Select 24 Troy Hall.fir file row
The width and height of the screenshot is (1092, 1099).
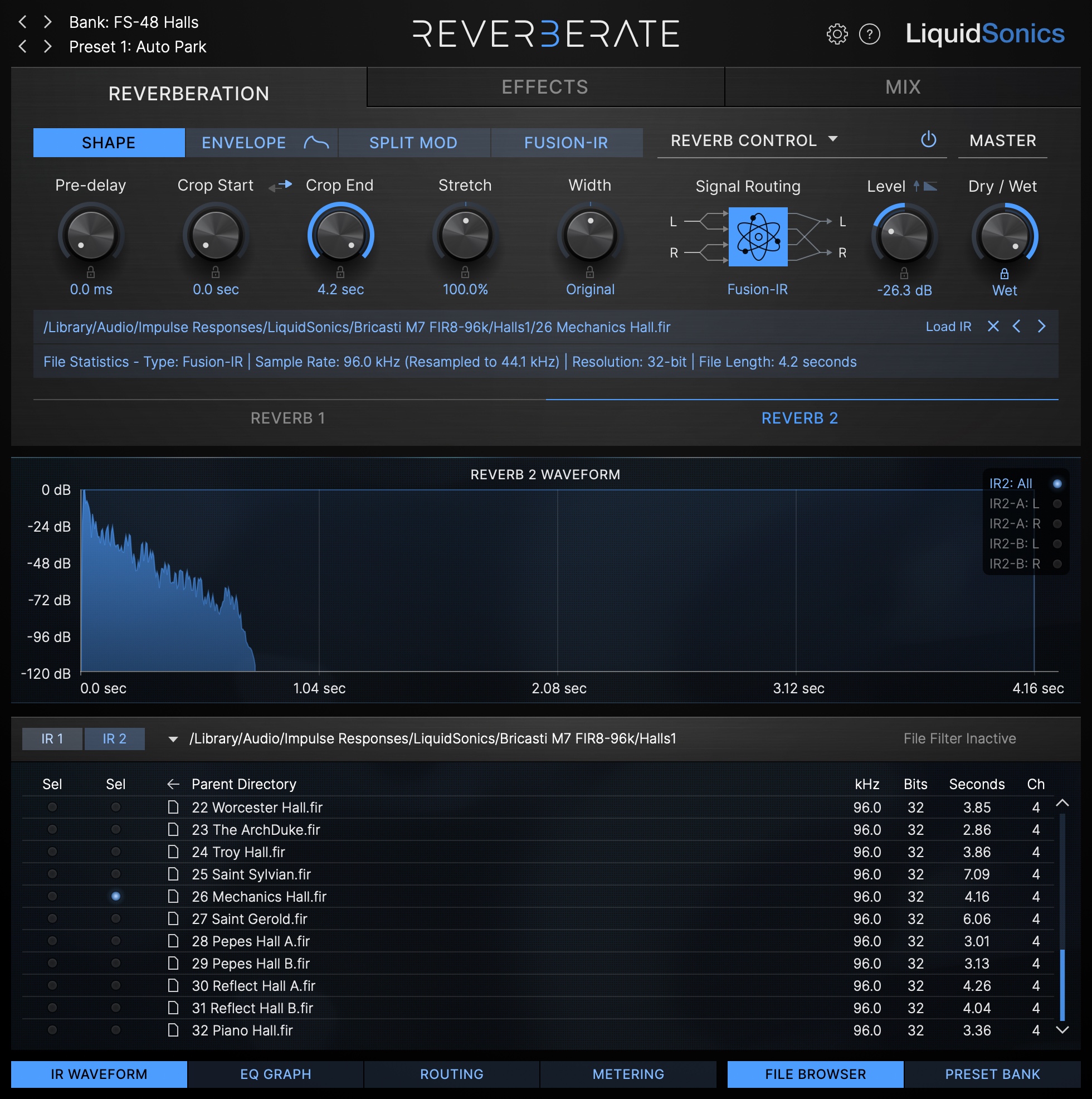point(538,852)
